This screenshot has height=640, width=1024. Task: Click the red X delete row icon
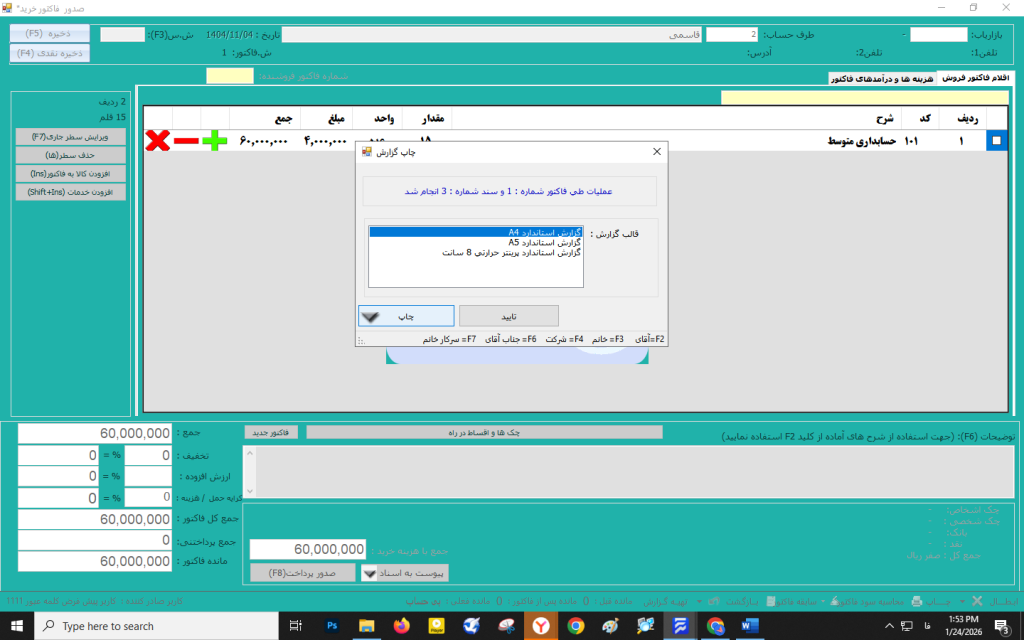[157, 141]
